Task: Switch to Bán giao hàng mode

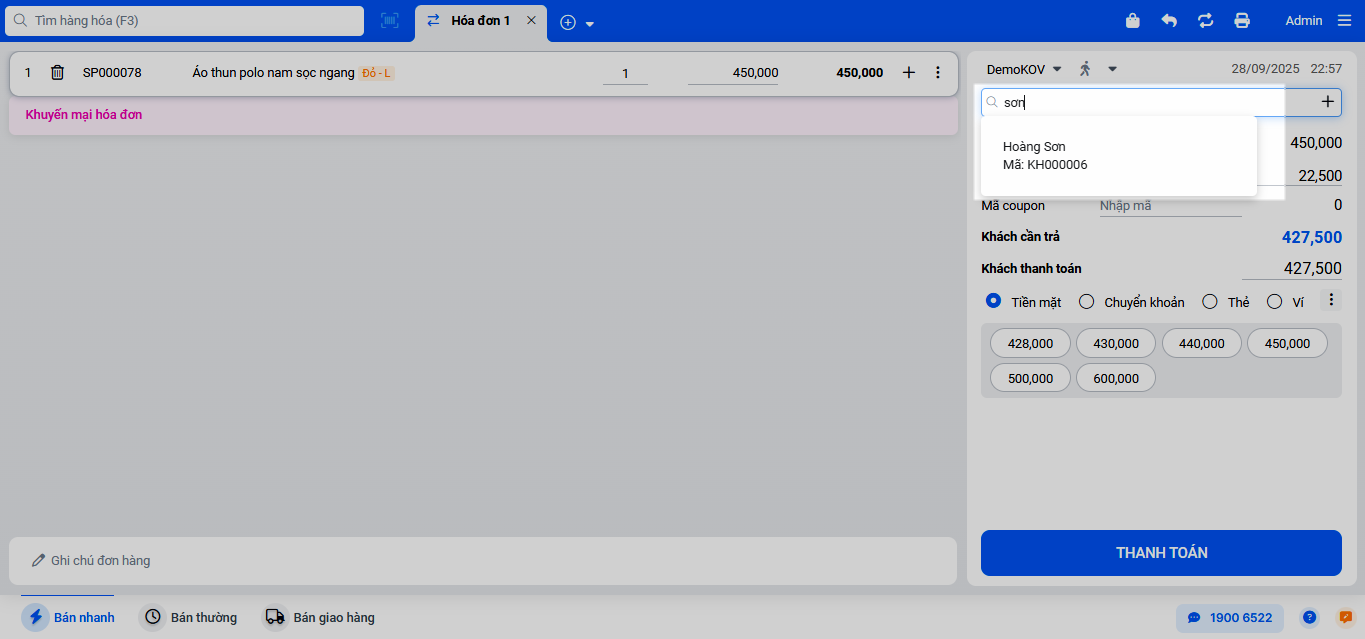Action: tap(319, 617)
